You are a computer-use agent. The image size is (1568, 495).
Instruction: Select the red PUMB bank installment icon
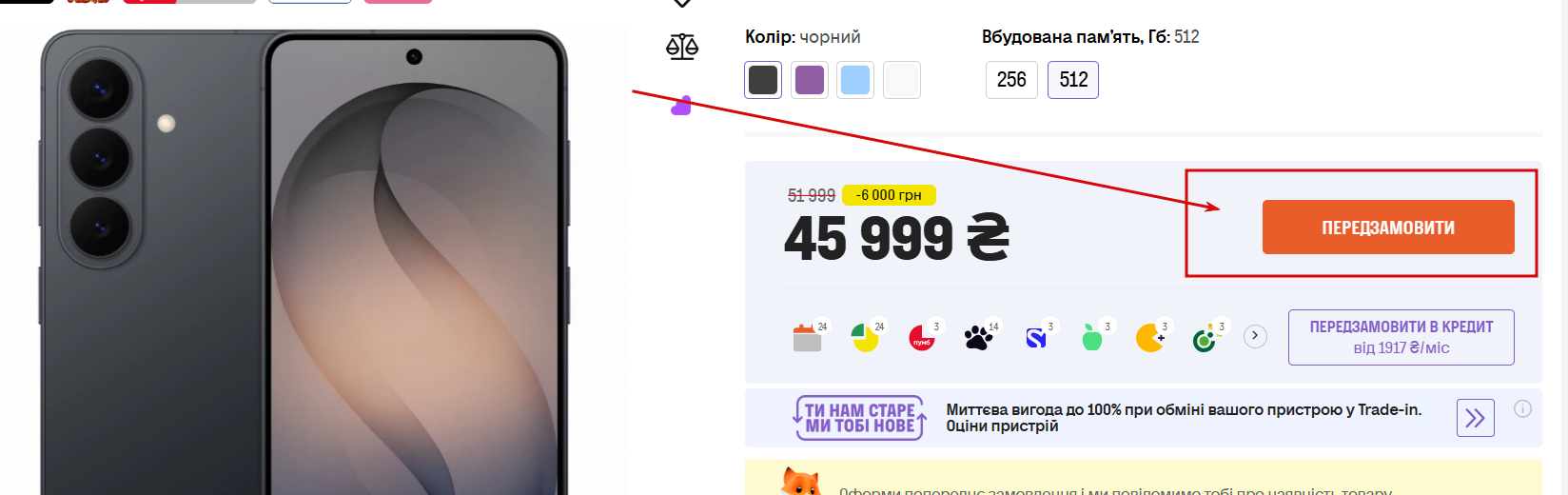[922, 337]
